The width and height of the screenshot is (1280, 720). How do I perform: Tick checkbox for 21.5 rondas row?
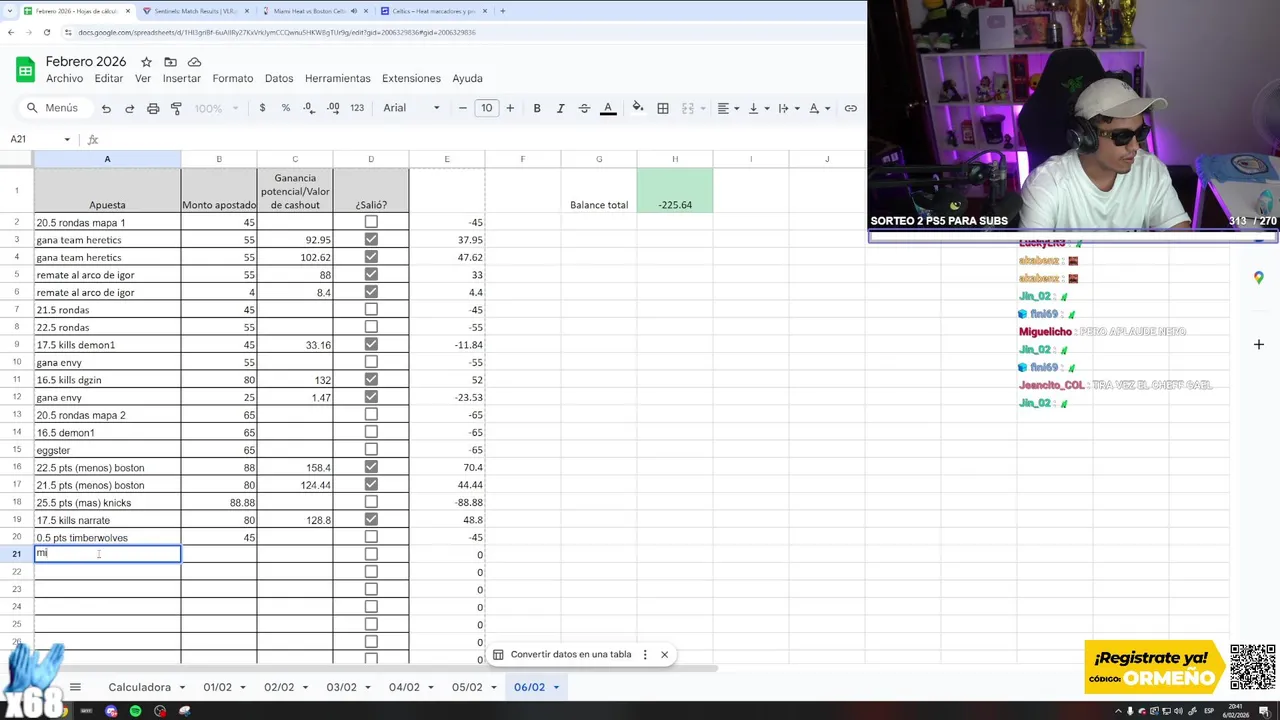[x=371, y=309]
